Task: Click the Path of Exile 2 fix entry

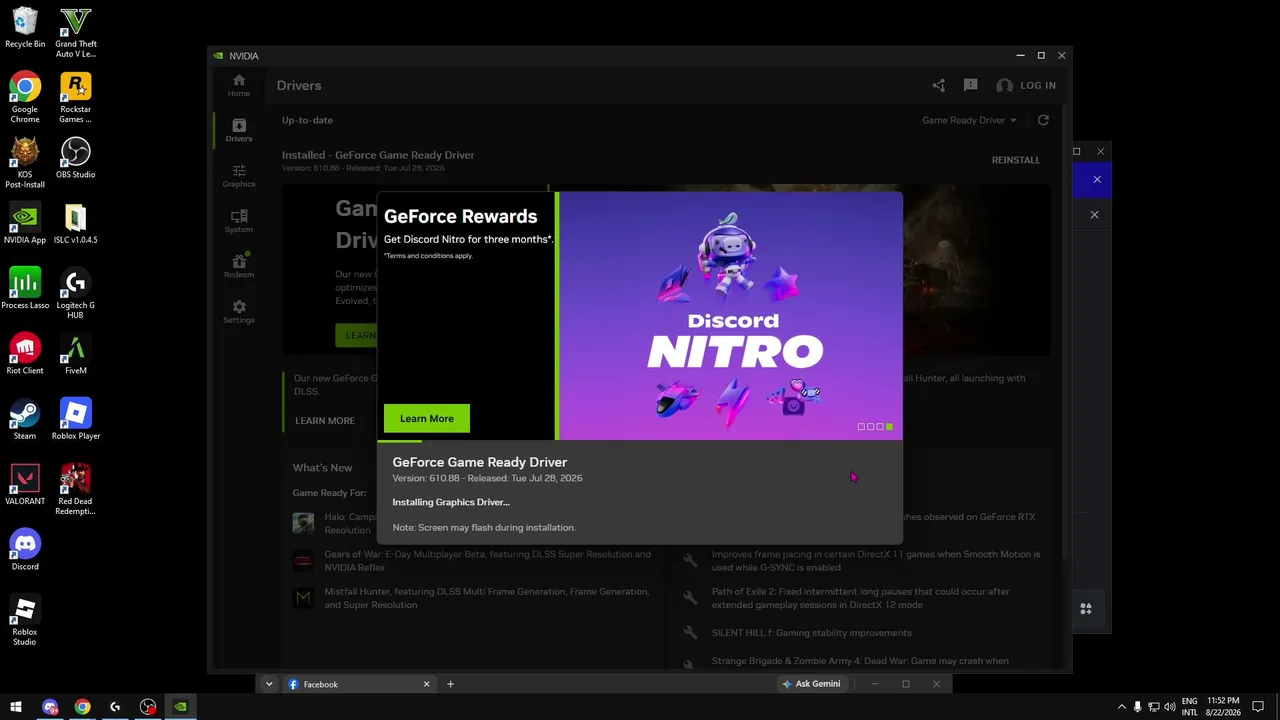Action: (860, 598)
